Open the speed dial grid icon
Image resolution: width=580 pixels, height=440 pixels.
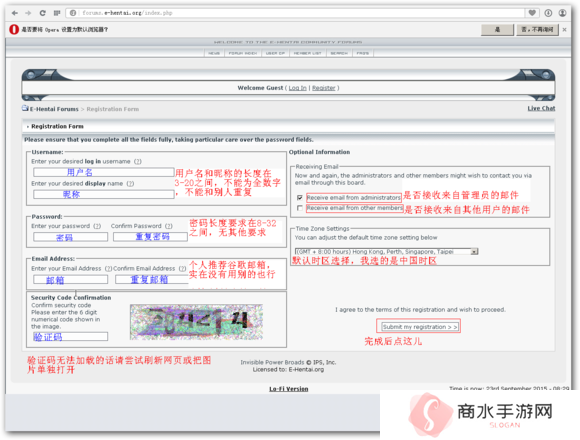pos(57,13)
